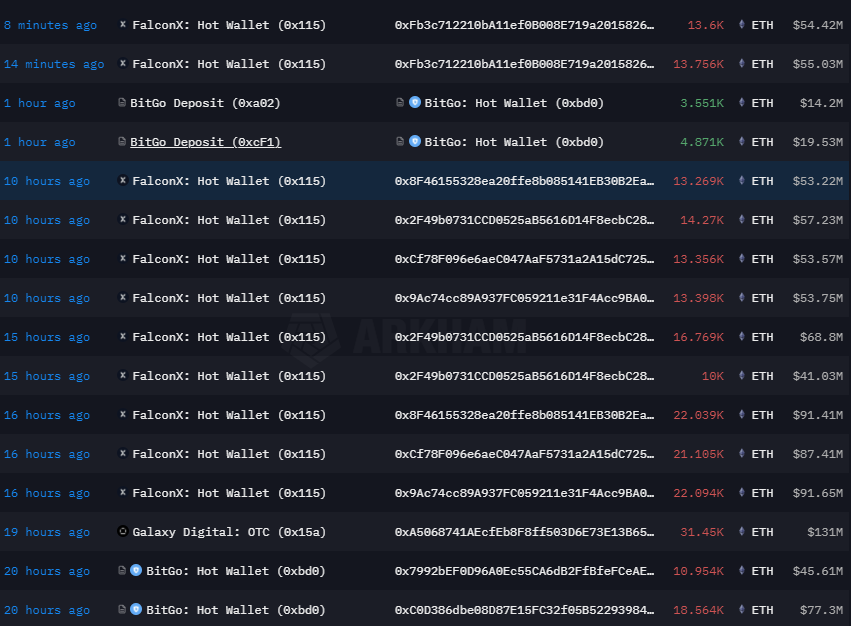Click the Ethereum icon in the 13.6K row

(x=741, y=24)
